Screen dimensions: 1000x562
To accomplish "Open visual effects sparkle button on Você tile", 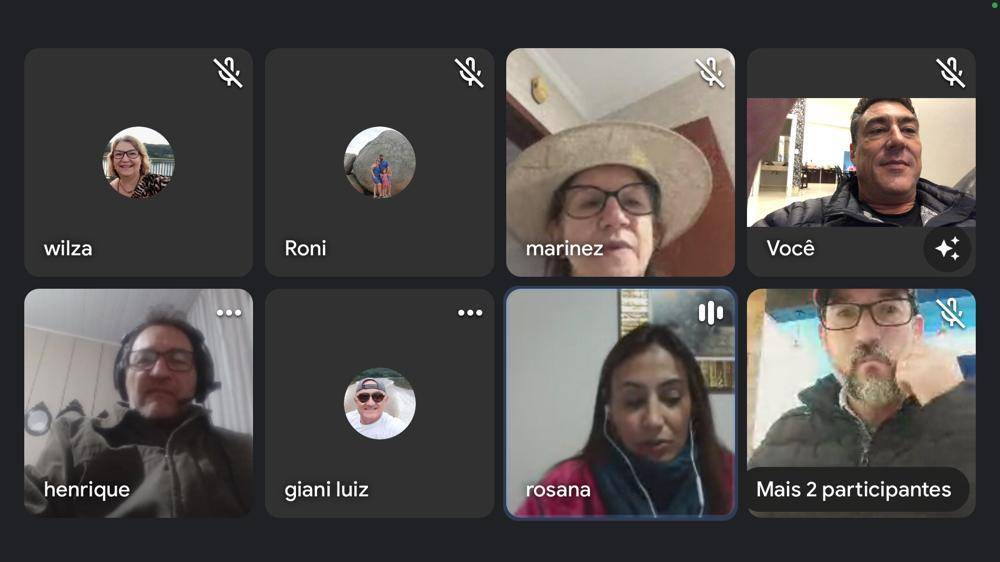I will pos(948,248).
